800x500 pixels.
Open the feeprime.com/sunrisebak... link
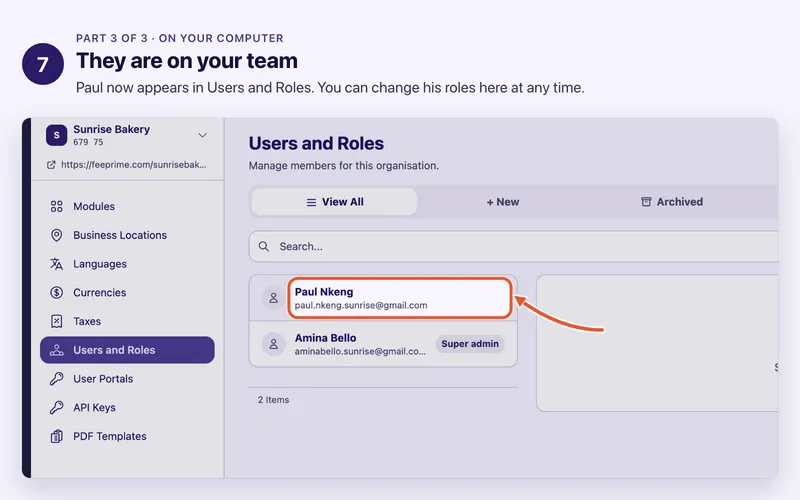click(134, 165)
